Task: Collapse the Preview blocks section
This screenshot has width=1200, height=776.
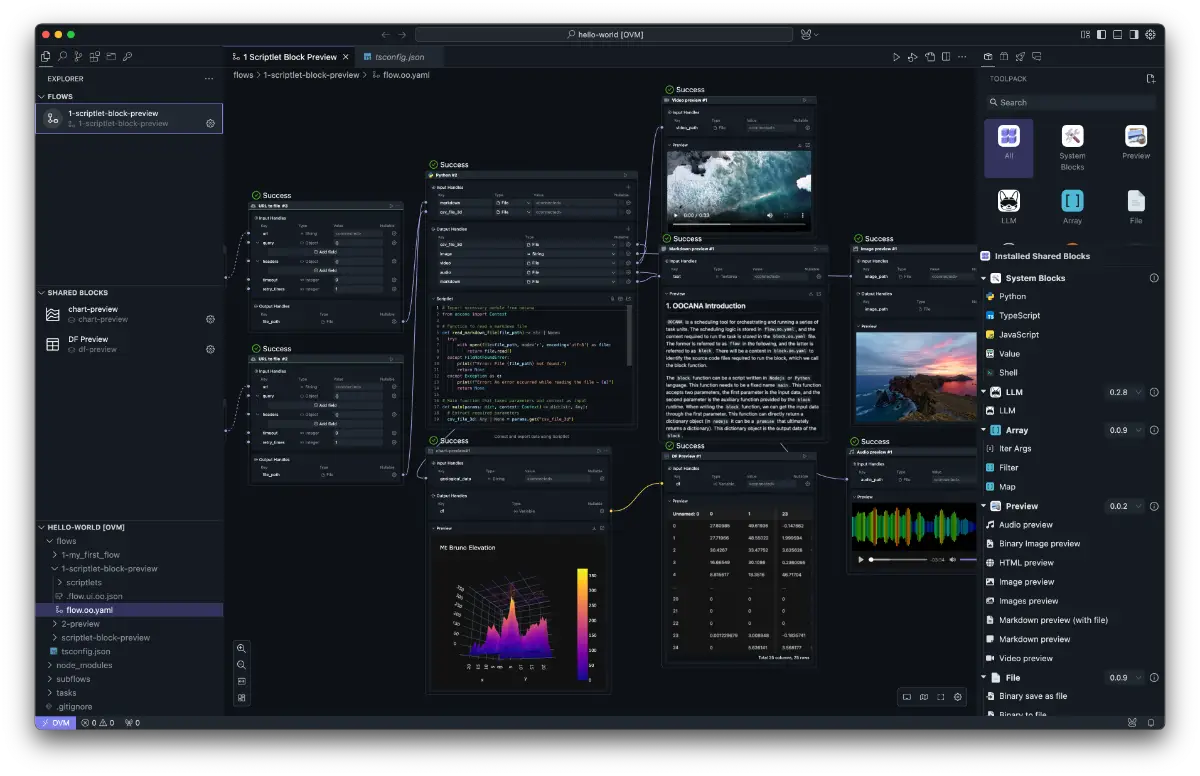Action: (x=984, y=506)
